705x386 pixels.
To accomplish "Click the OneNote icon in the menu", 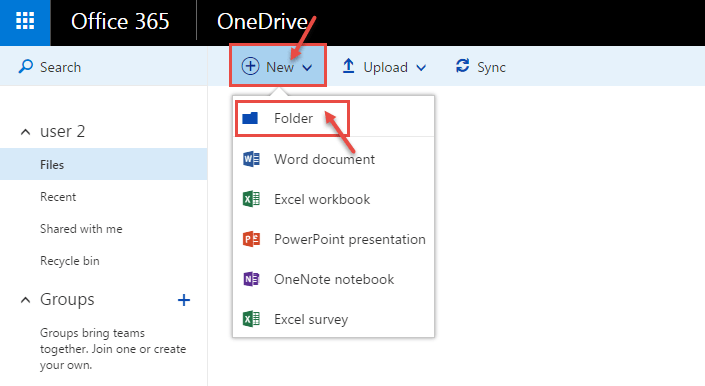I will click(251, 279).
